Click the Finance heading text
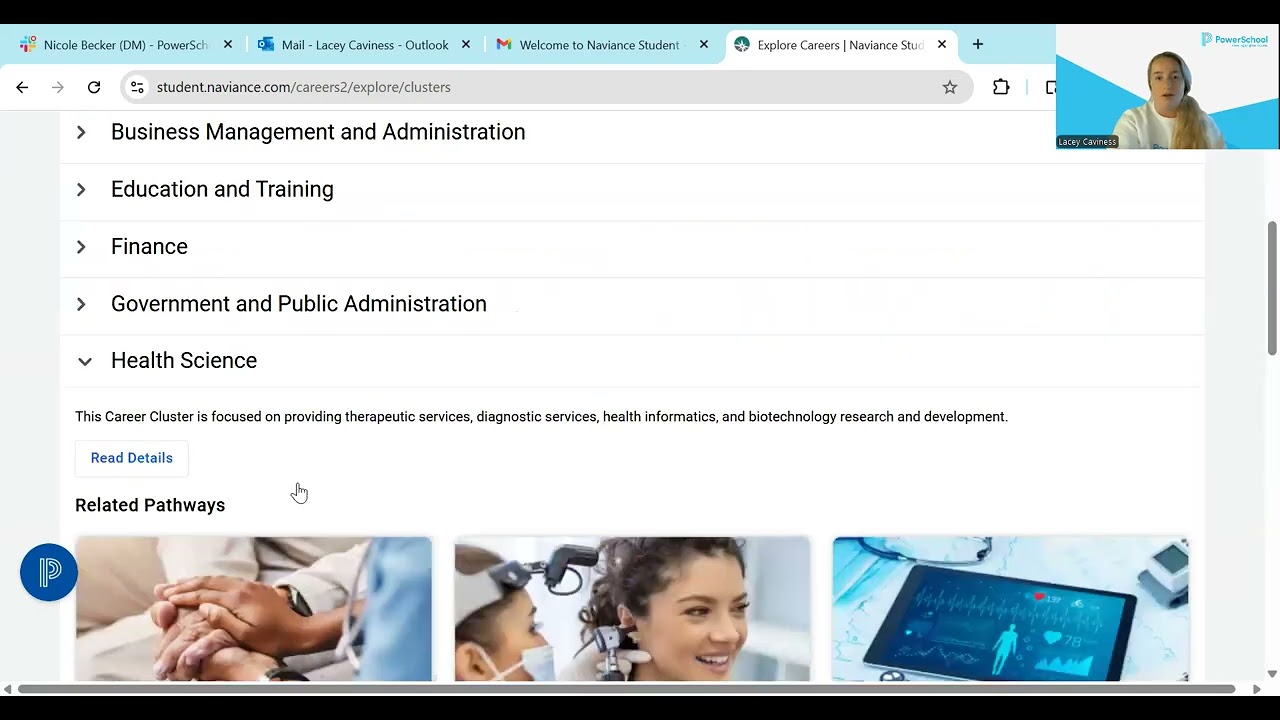Screen dimensions: 1280x720 149,246
